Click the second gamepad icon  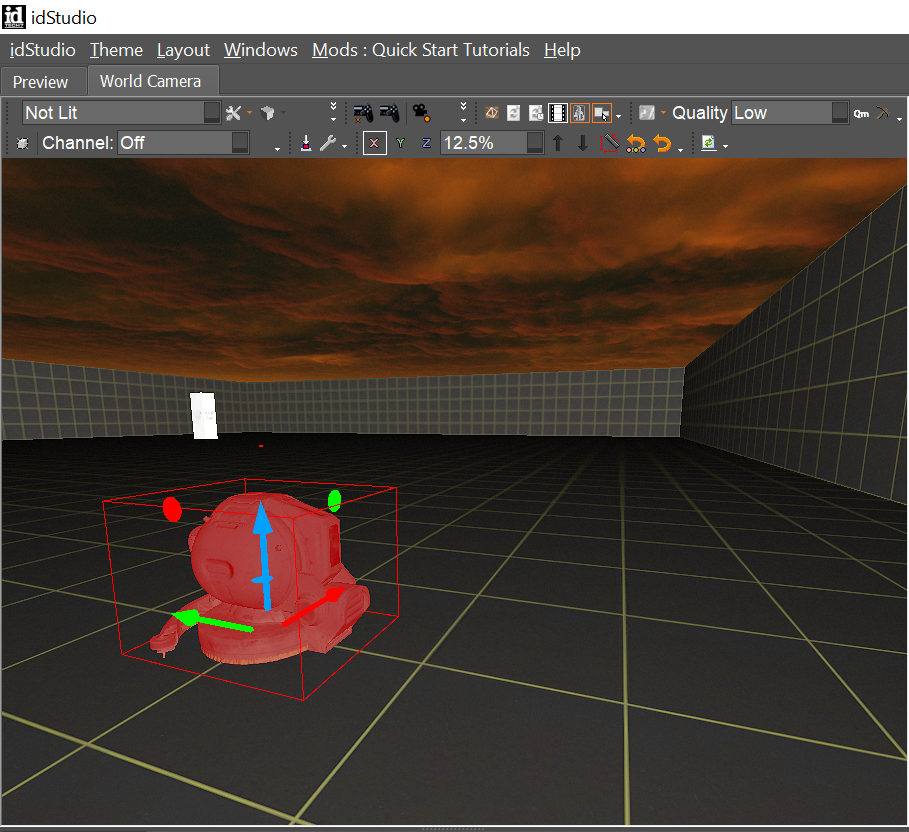[389, 113]
